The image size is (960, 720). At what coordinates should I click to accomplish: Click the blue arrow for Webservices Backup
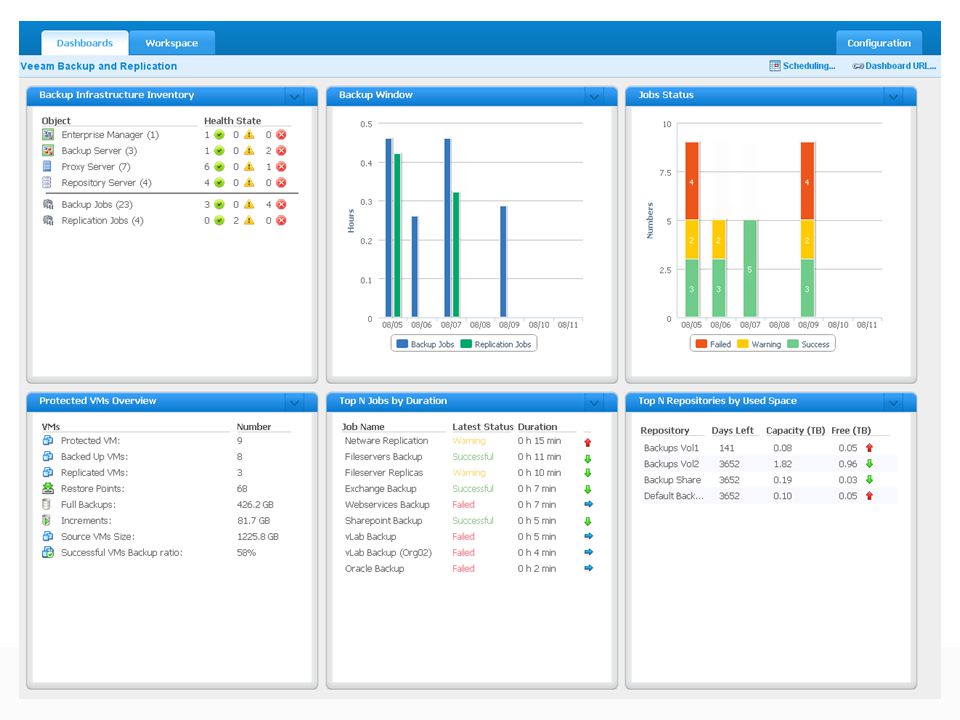(588, 504)
